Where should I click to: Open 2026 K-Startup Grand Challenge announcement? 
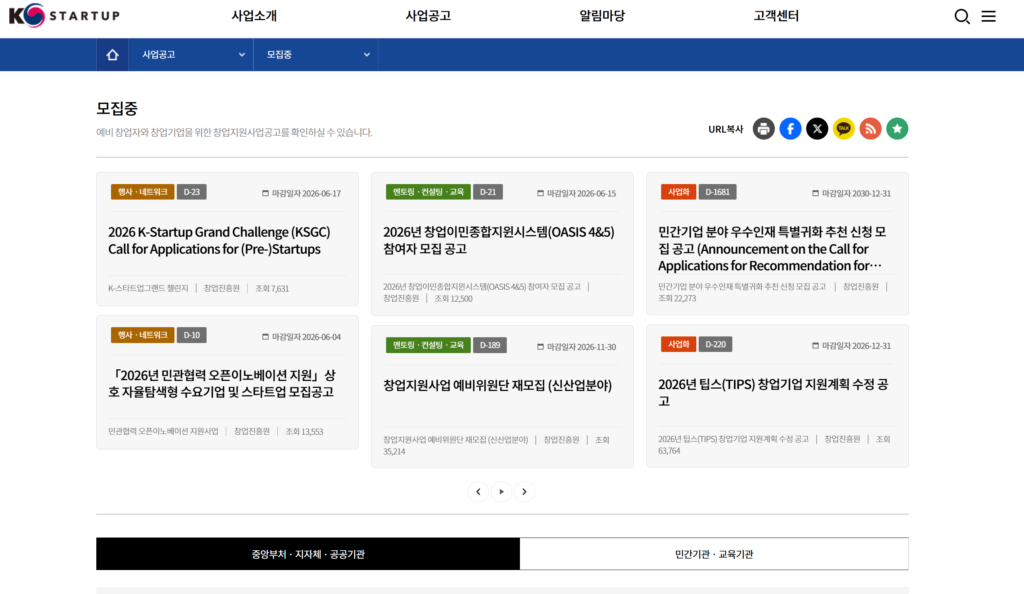point(219,240)
